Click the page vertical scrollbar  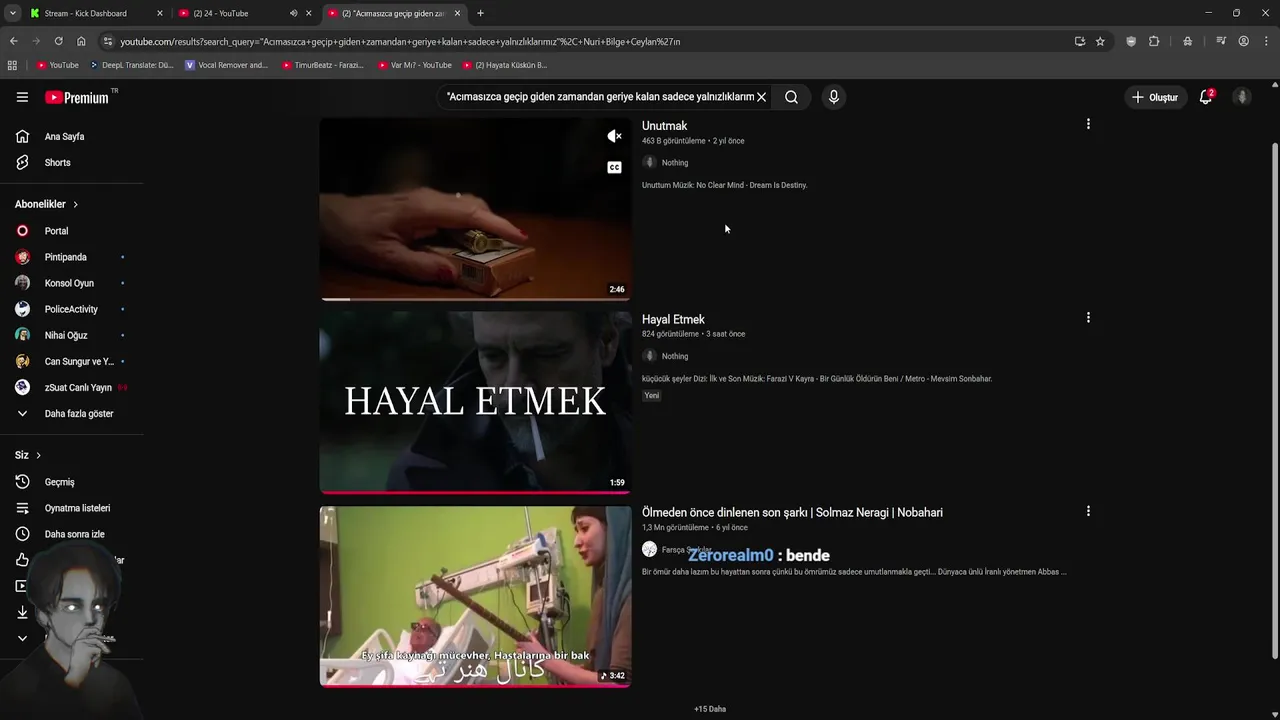coord(1274,400)
